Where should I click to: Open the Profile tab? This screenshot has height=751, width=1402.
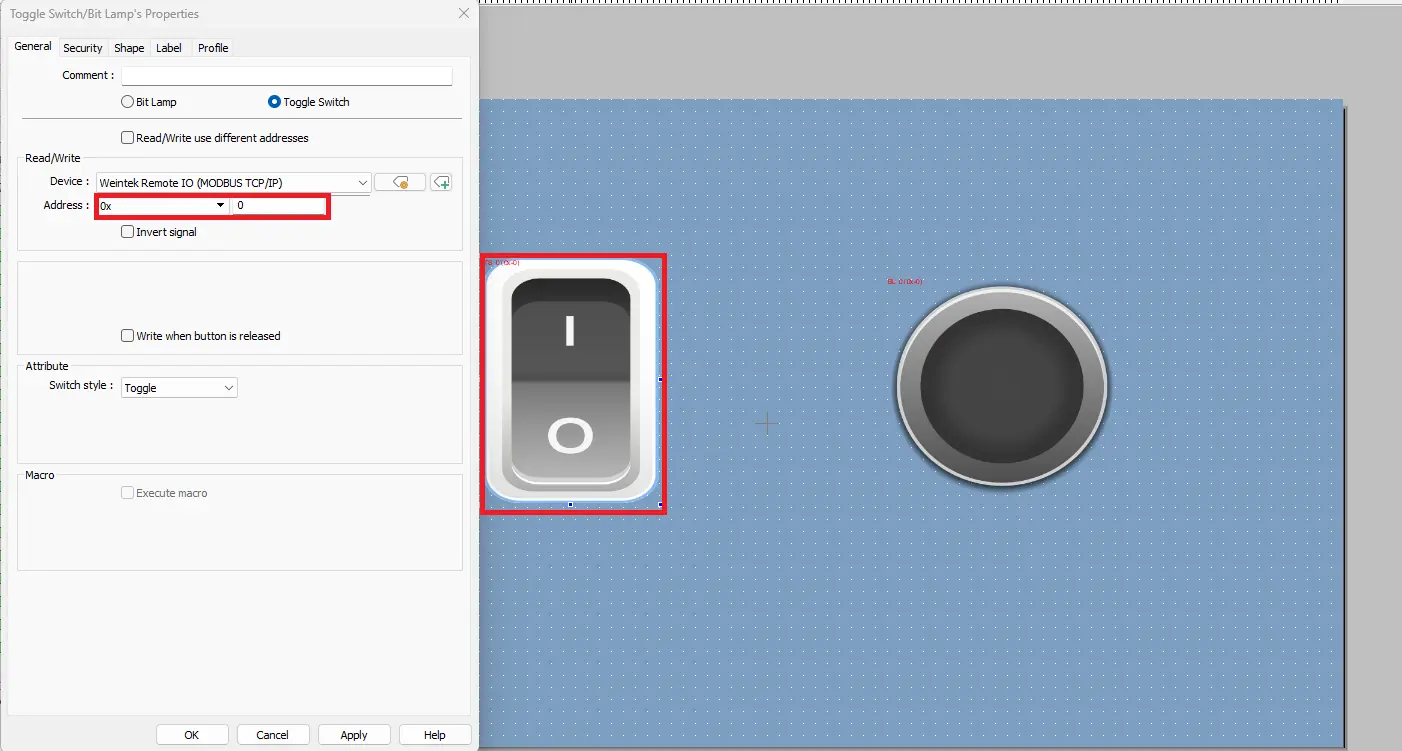click(212, 47)
